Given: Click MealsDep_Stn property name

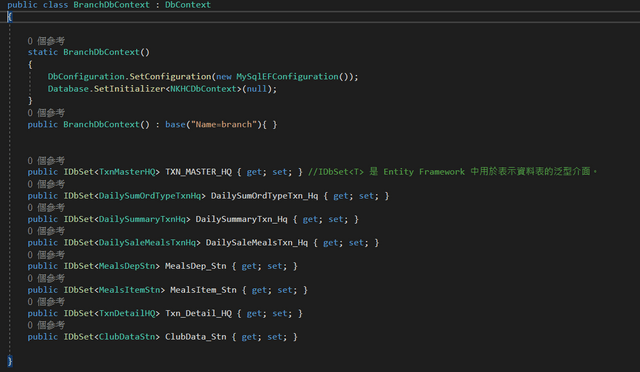Looking at the screenshot, I should [x=196, y=266].
